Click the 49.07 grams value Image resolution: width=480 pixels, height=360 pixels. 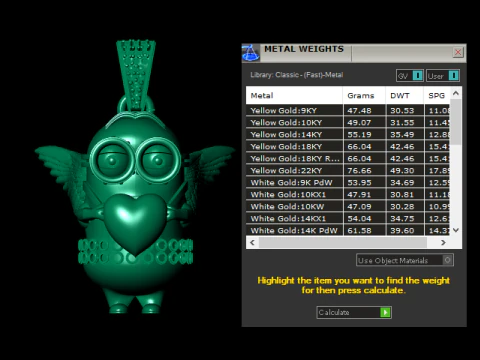point(359,123)
